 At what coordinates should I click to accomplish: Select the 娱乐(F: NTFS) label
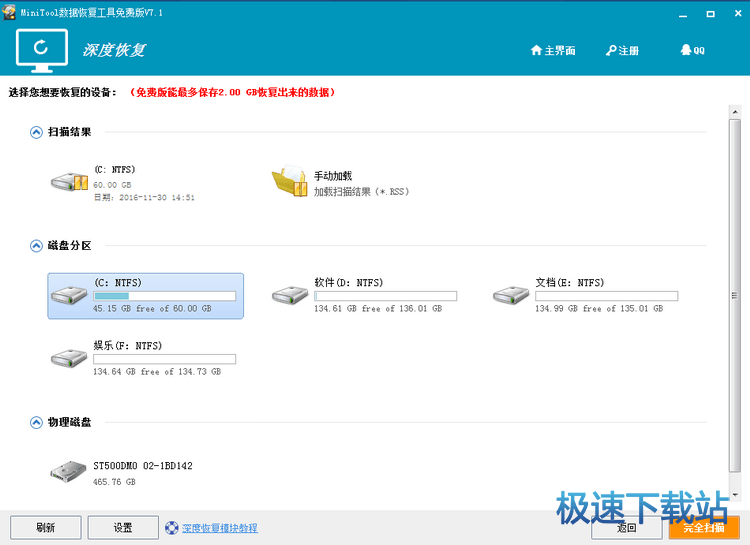click(x=128, y=345)
